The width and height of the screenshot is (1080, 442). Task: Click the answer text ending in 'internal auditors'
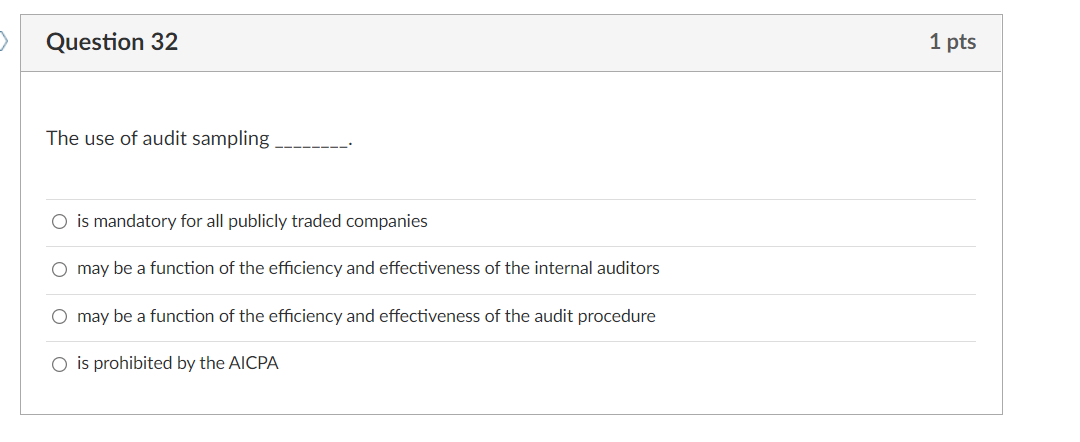[368, 269]
